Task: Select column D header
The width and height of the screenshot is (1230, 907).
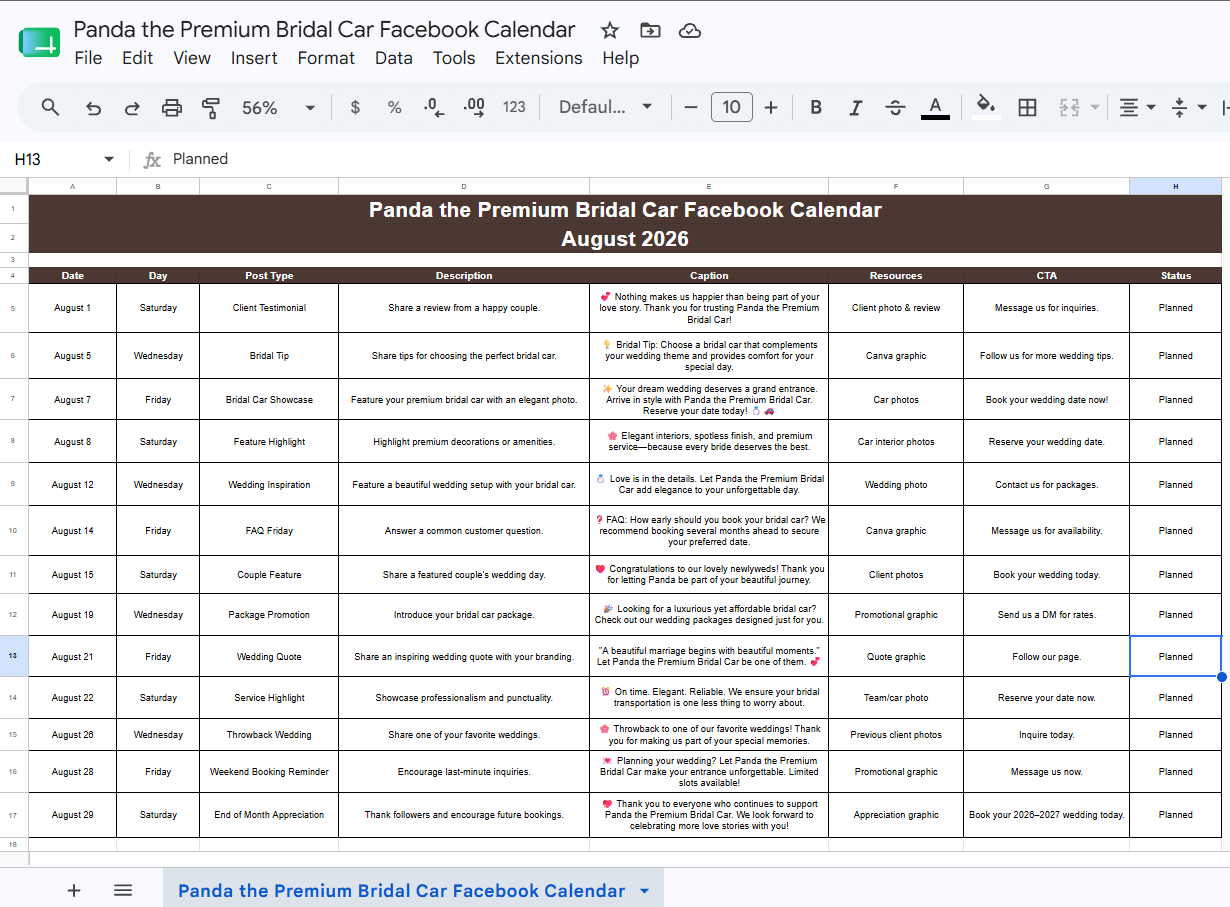Action: (x=464, y=186)
